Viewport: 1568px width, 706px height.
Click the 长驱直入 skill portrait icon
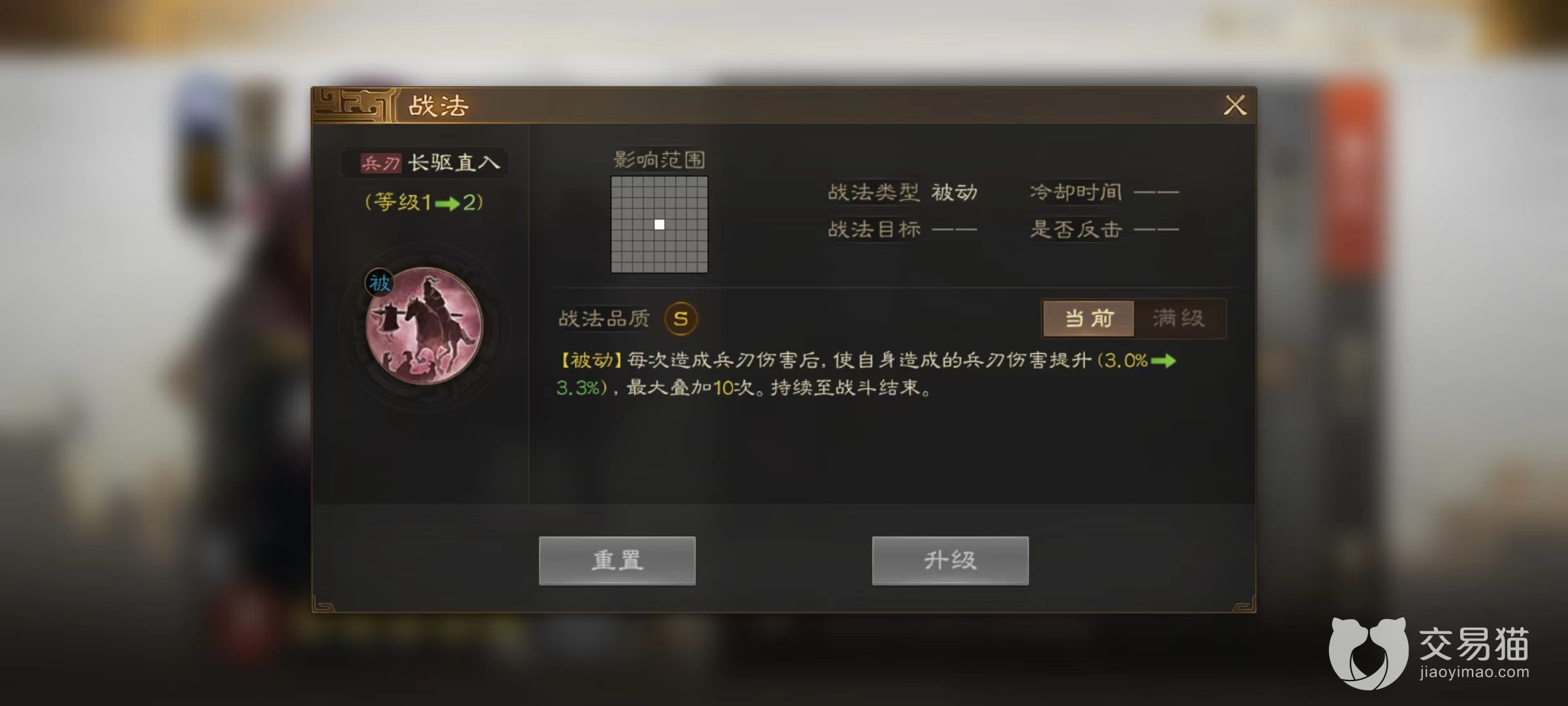coord(424,326)
